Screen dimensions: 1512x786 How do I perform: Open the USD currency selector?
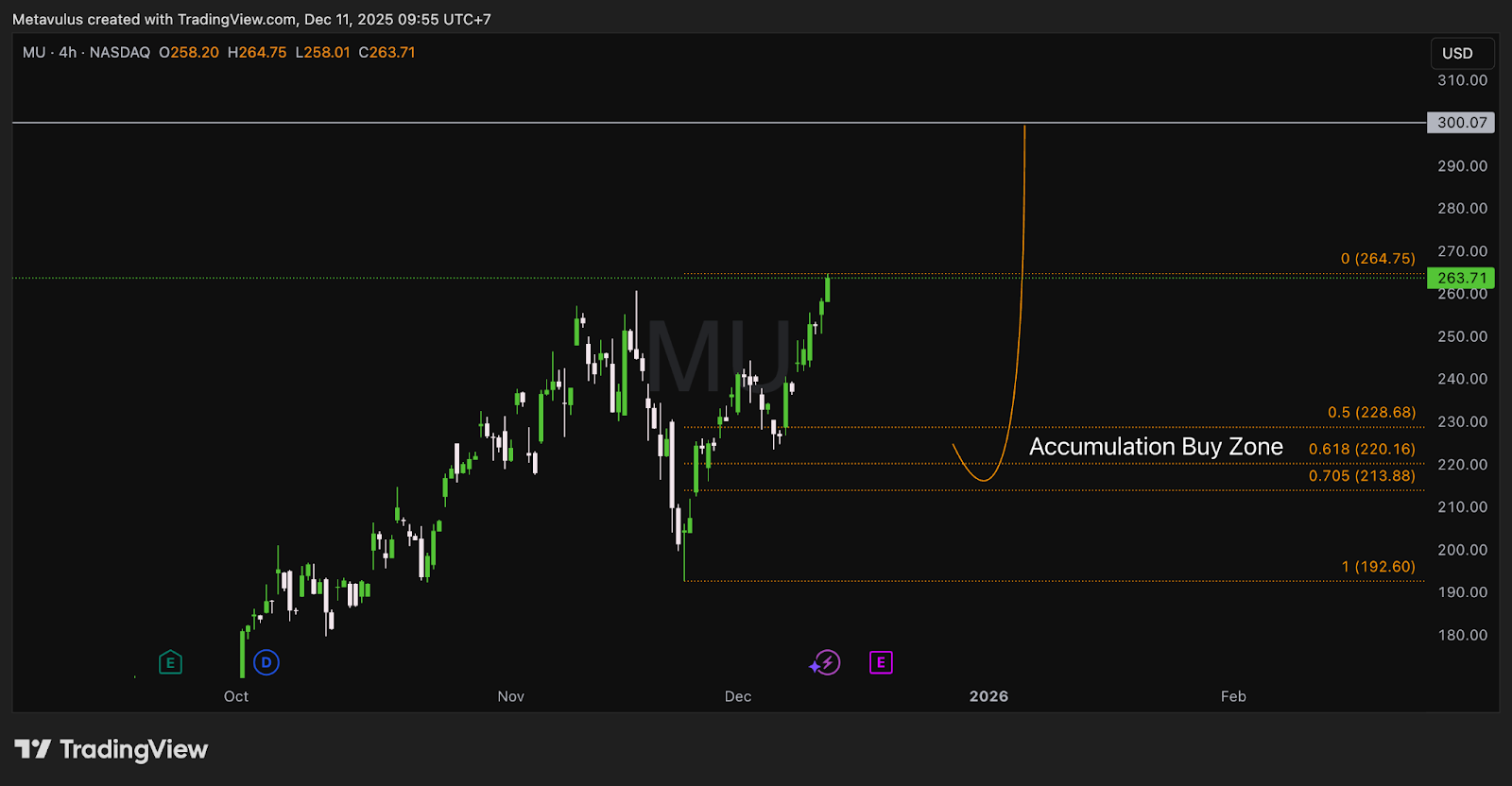1457,53
